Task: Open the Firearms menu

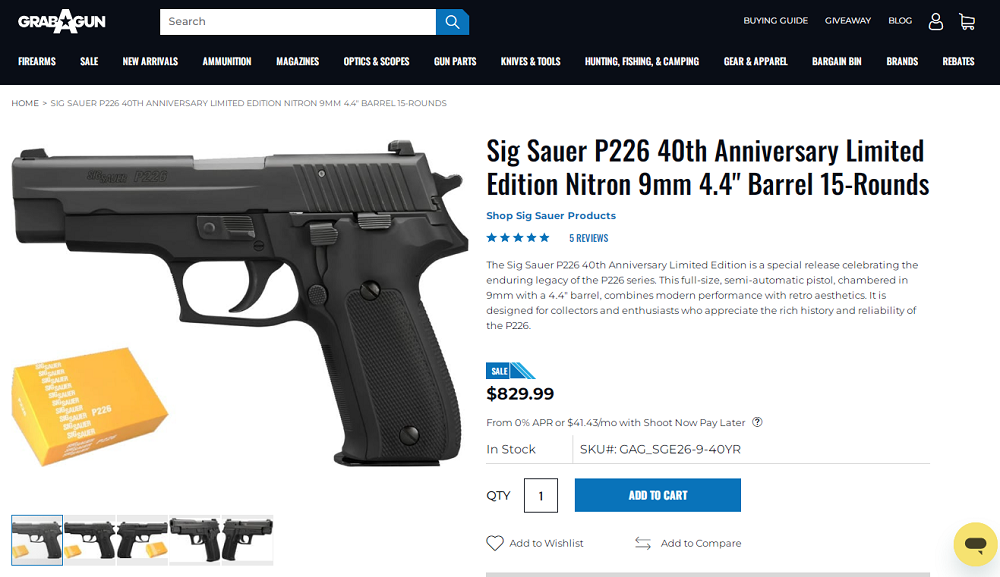Action: coord(37,61)
